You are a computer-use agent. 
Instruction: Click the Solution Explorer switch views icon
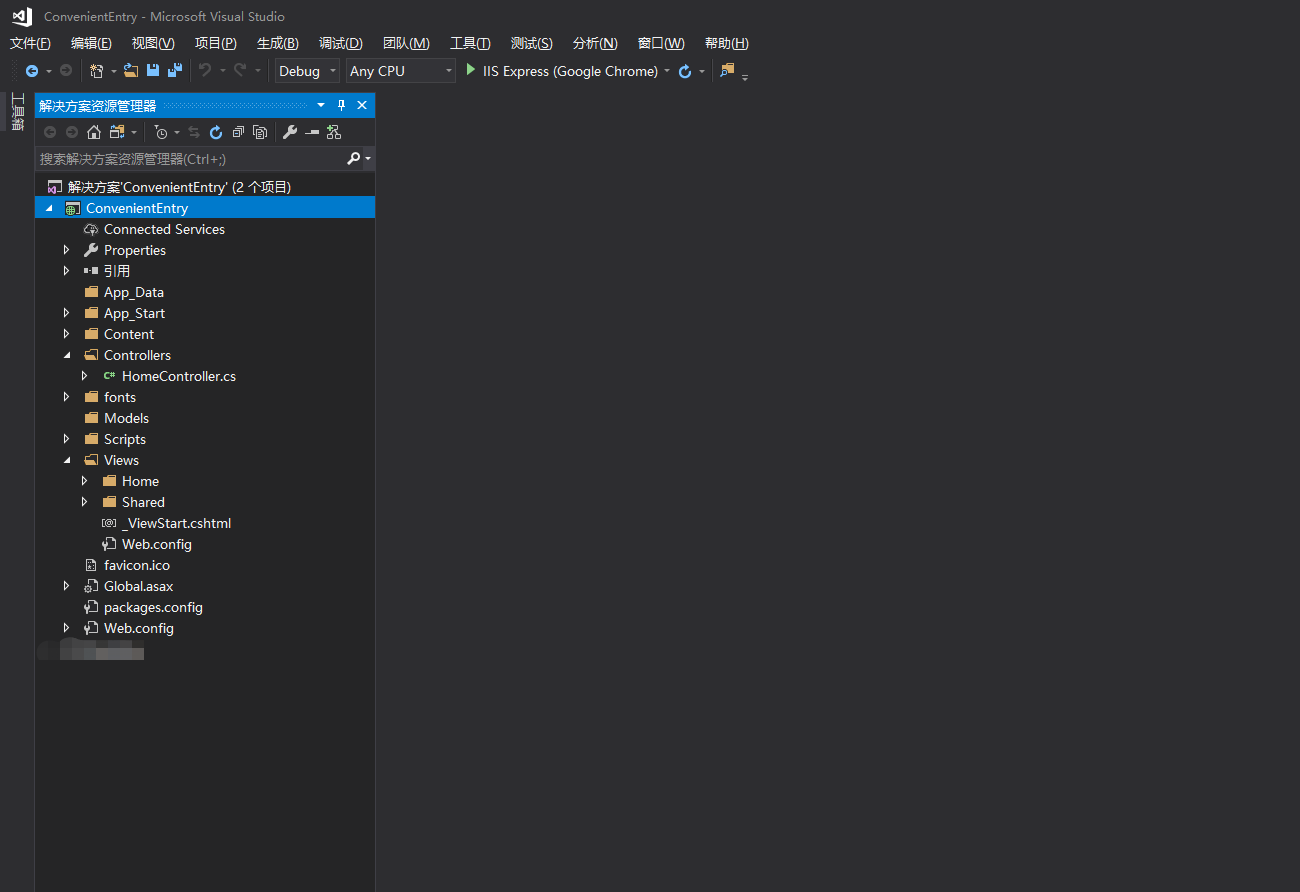coord(117,132)
